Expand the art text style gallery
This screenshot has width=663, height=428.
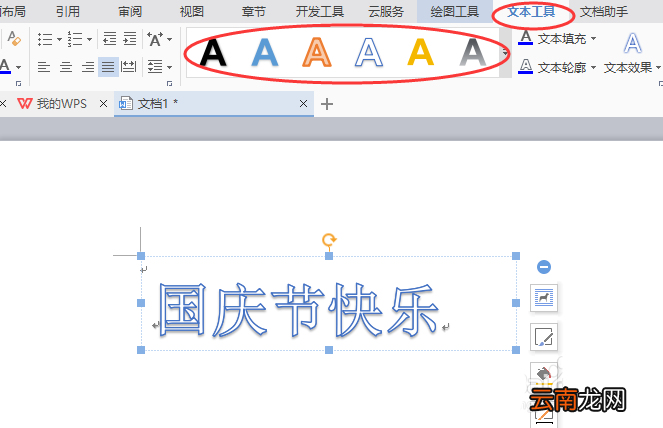click(505, 53)
